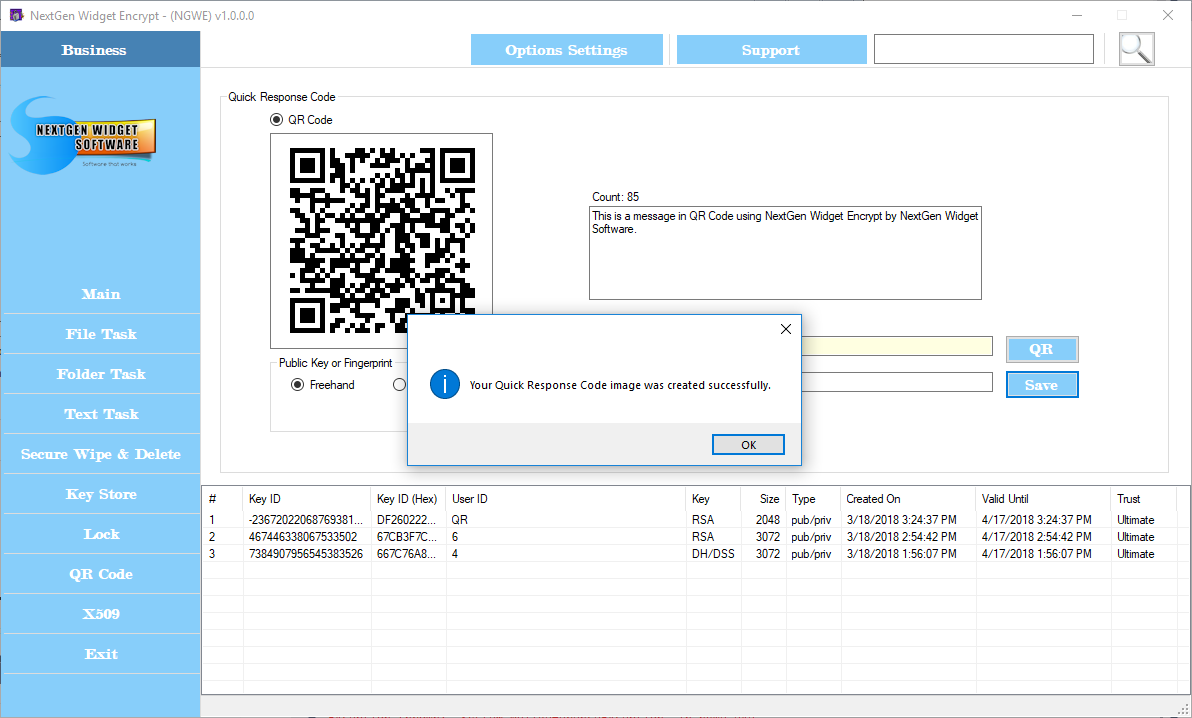The height and width of the screenshot is (718, 1192).
Task: Open Options Settings
Action: click(x=566, y=50)
